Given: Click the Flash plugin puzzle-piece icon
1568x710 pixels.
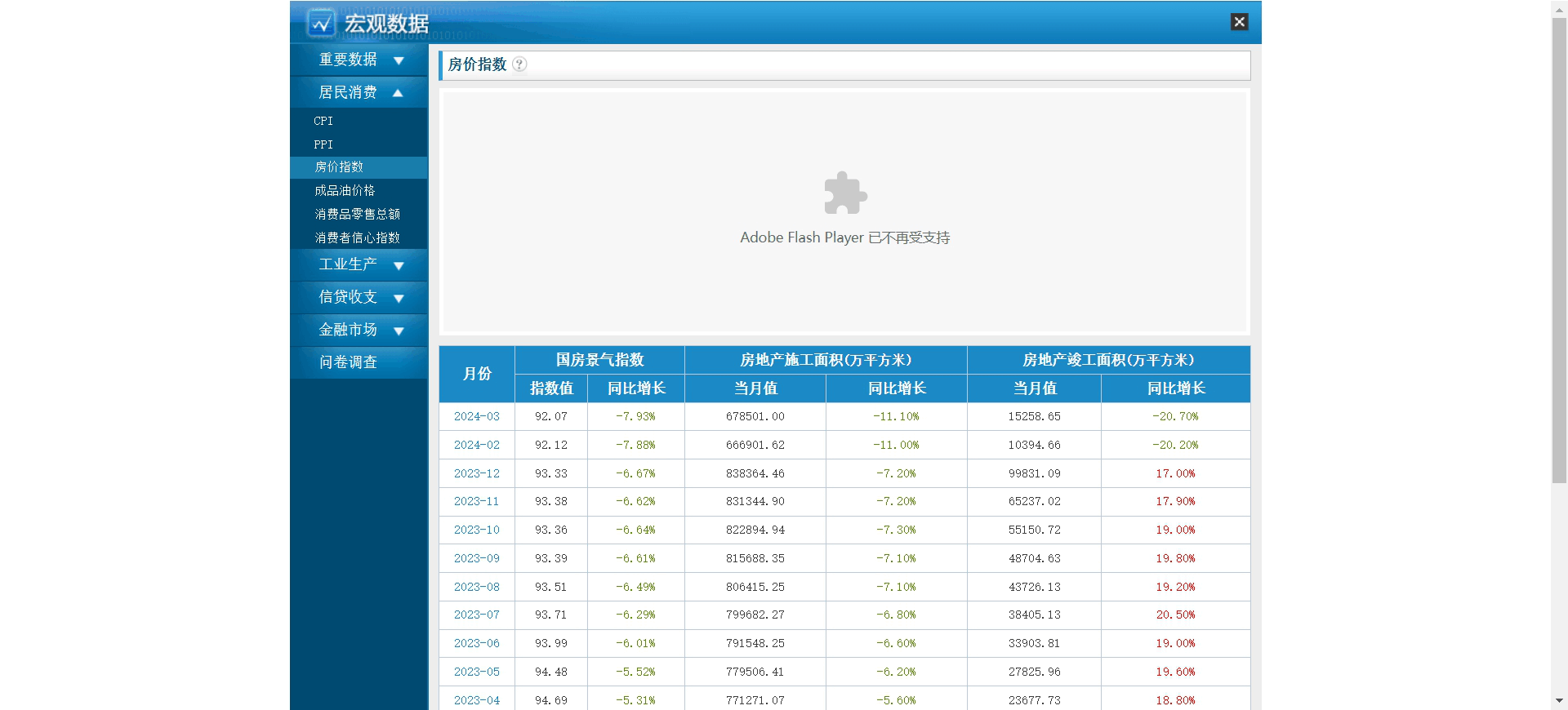Looking at the screenshot, I should pos(845,193).
